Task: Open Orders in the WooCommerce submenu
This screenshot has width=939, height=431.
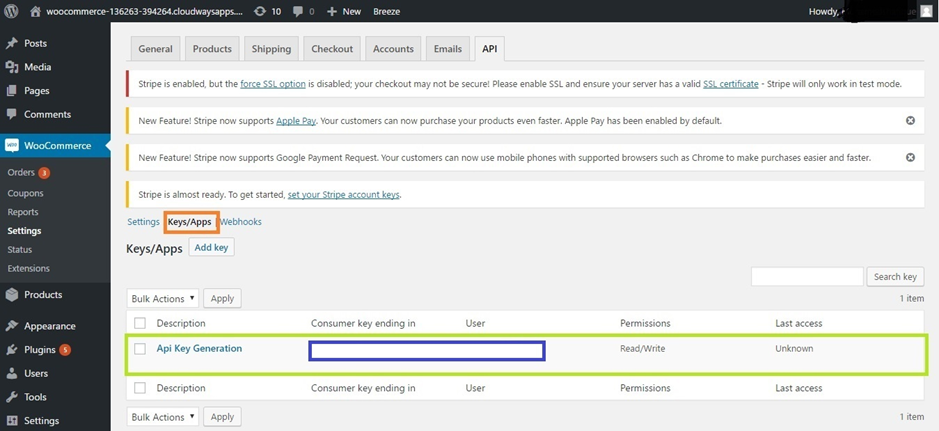Action: [21, 172]
